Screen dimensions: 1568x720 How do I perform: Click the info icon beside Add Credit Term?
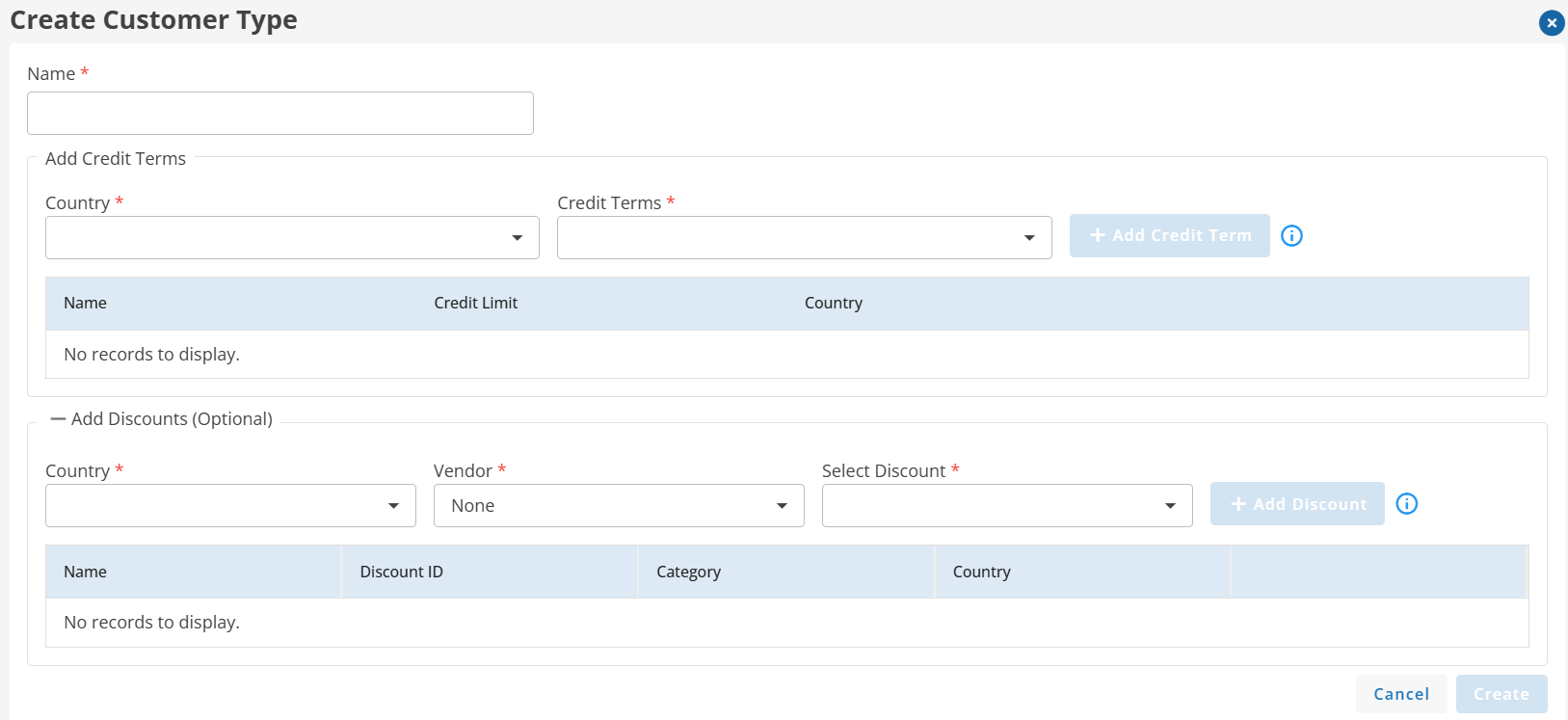[1291, 235]
